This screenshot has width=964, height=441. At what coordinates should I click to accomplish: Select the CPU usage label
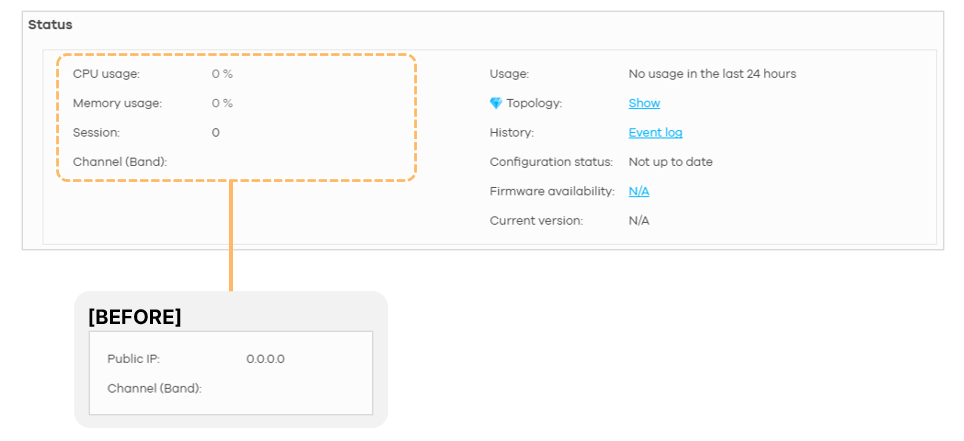[x=106, y=74]
